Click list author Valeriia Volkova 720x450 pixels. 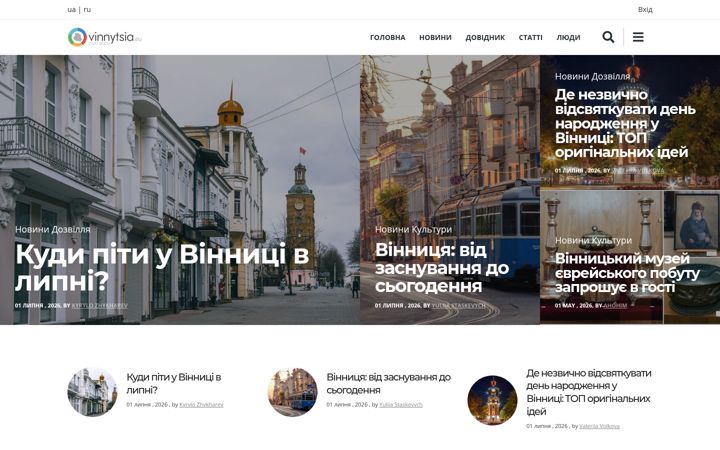[x=599, y=426]
